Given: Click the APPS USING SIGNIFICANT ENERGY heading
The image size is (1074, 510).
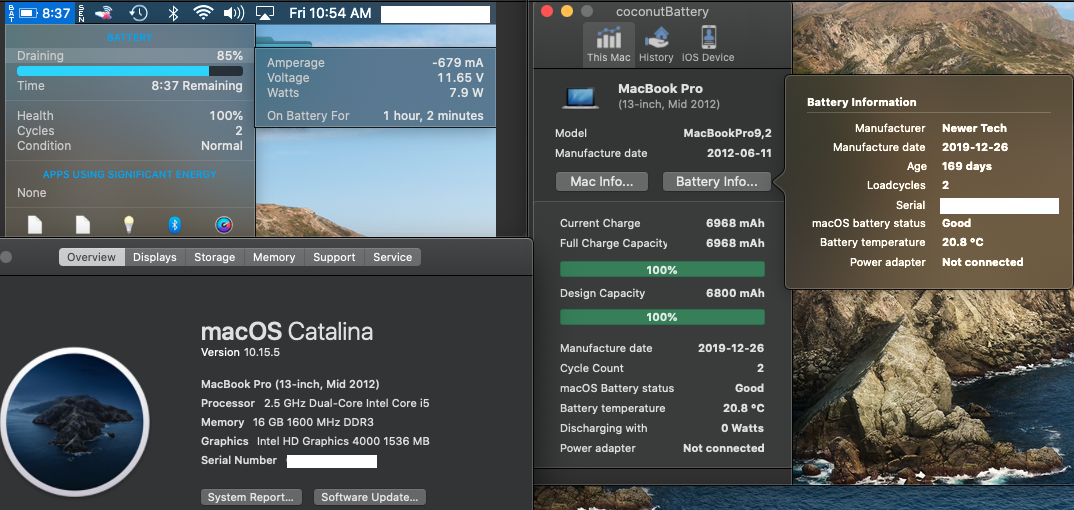Looking at the screenshot, I should tap(129, 175).
